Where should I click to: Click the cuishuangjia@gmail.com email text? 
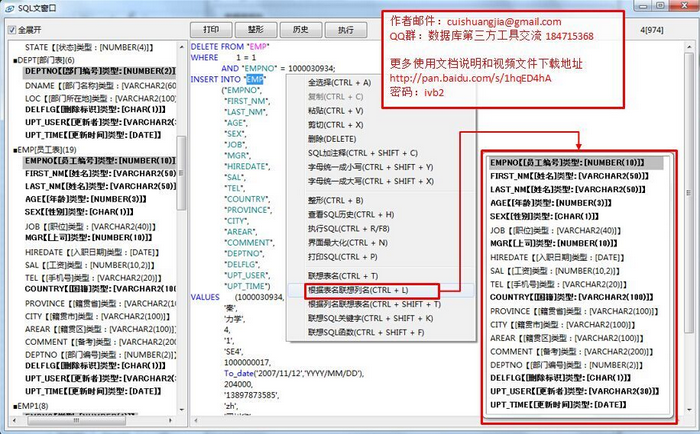tap(504, 21)
